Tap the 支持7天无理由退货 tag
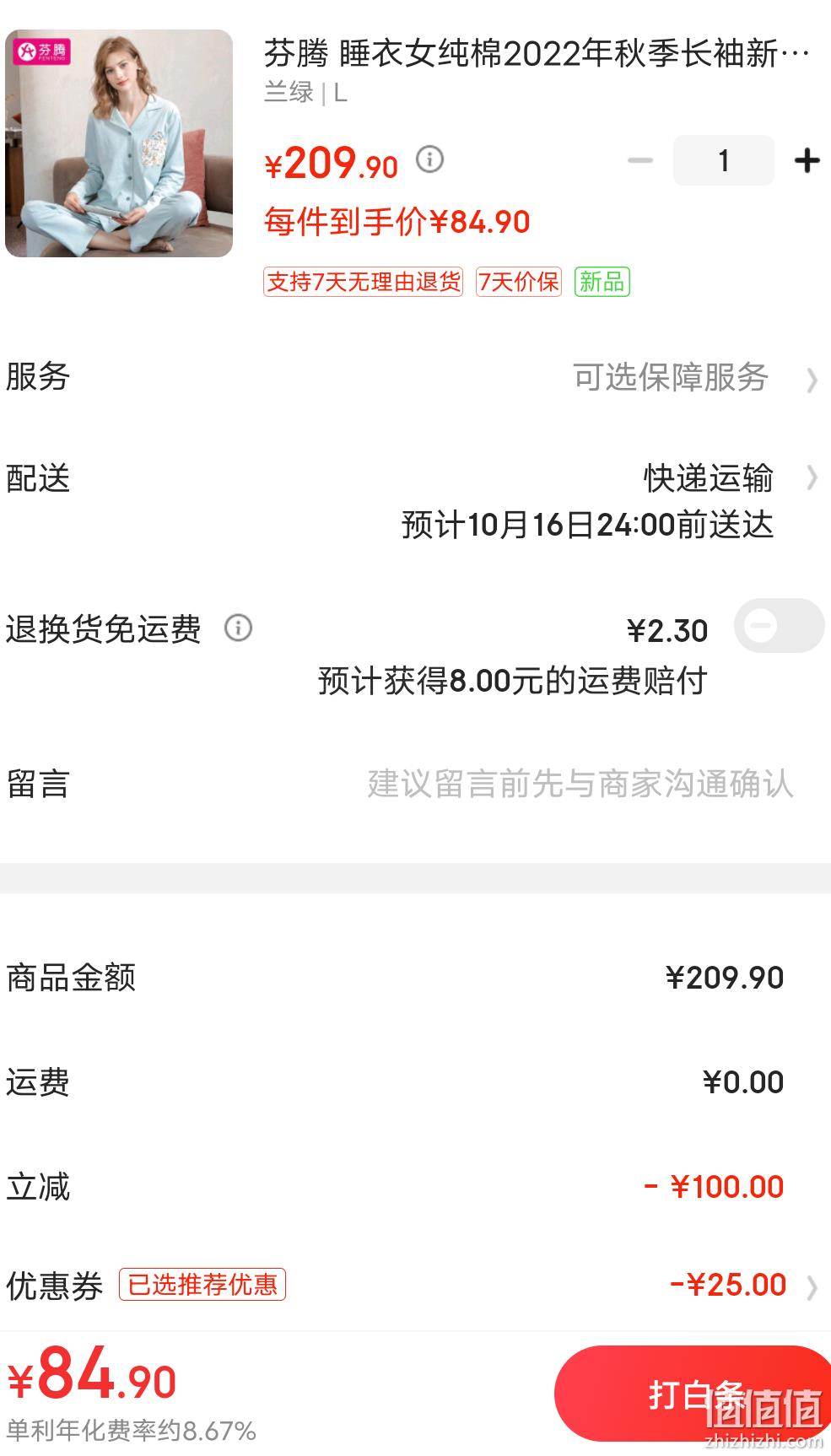This screenshot has height=1456, width=831. point(363,282)
